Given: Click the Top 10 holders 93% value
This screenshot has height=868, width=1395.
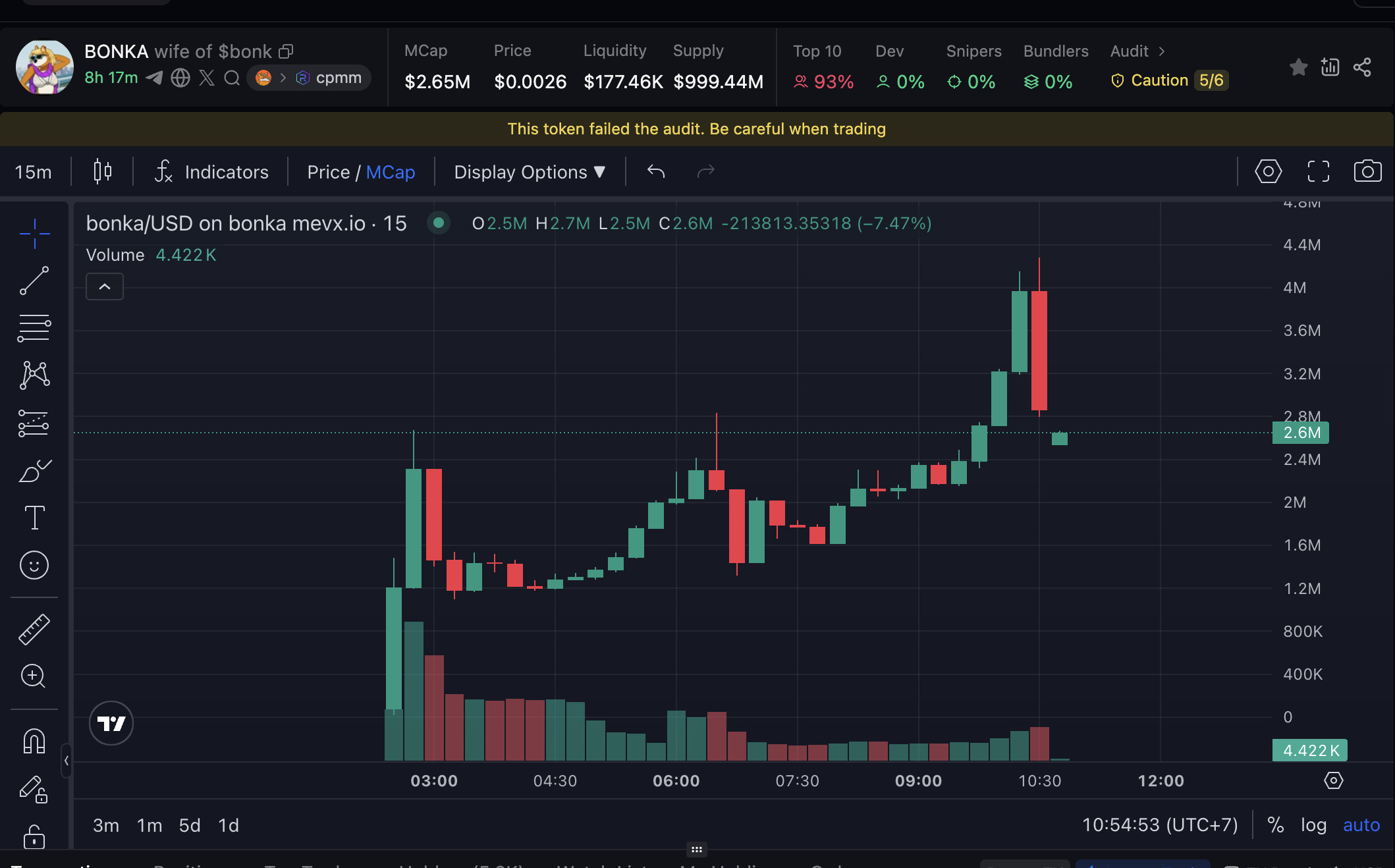Looking at the screenshot, I should [x=823, y=82].
